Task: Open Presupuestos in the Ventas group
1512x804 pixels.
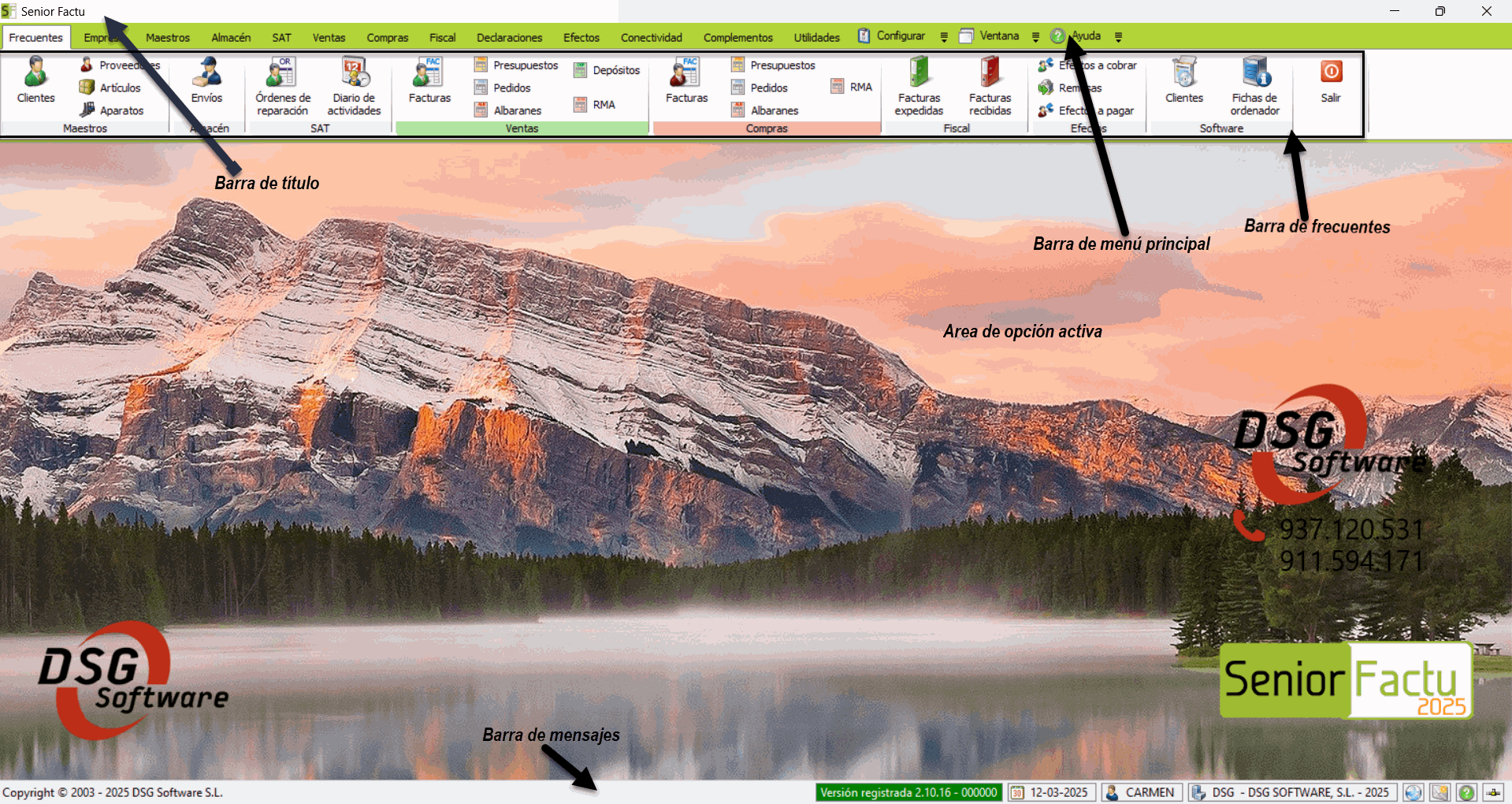Action: [x=516, y=65]
